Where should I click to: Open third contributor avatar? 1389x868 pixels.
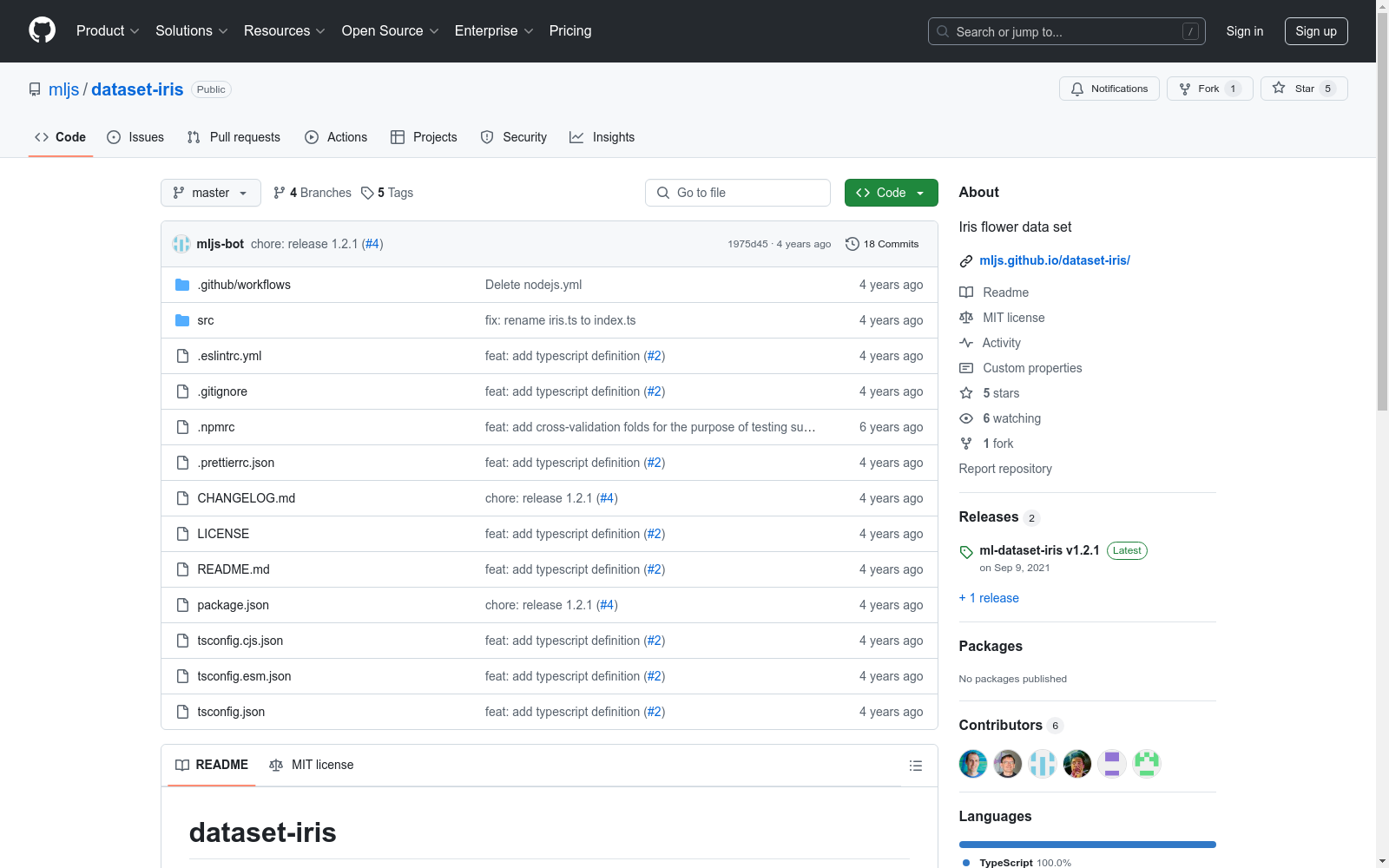tap(1043, 764)
